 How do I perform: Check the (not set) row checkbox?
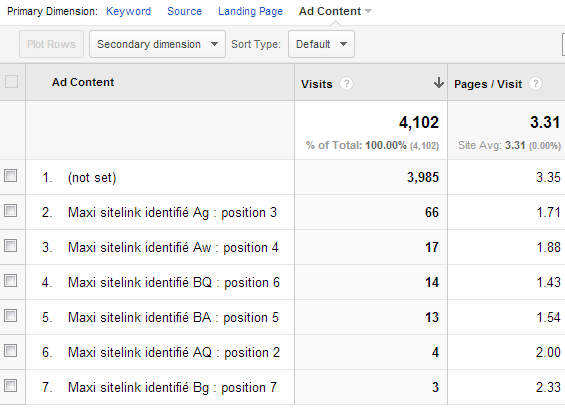[x=10, y=176]
